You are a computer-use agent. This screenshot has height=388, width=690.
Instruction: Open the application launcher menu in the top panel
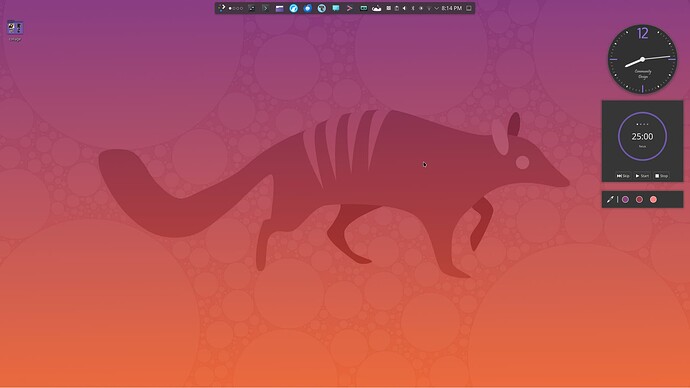point(221,8)
